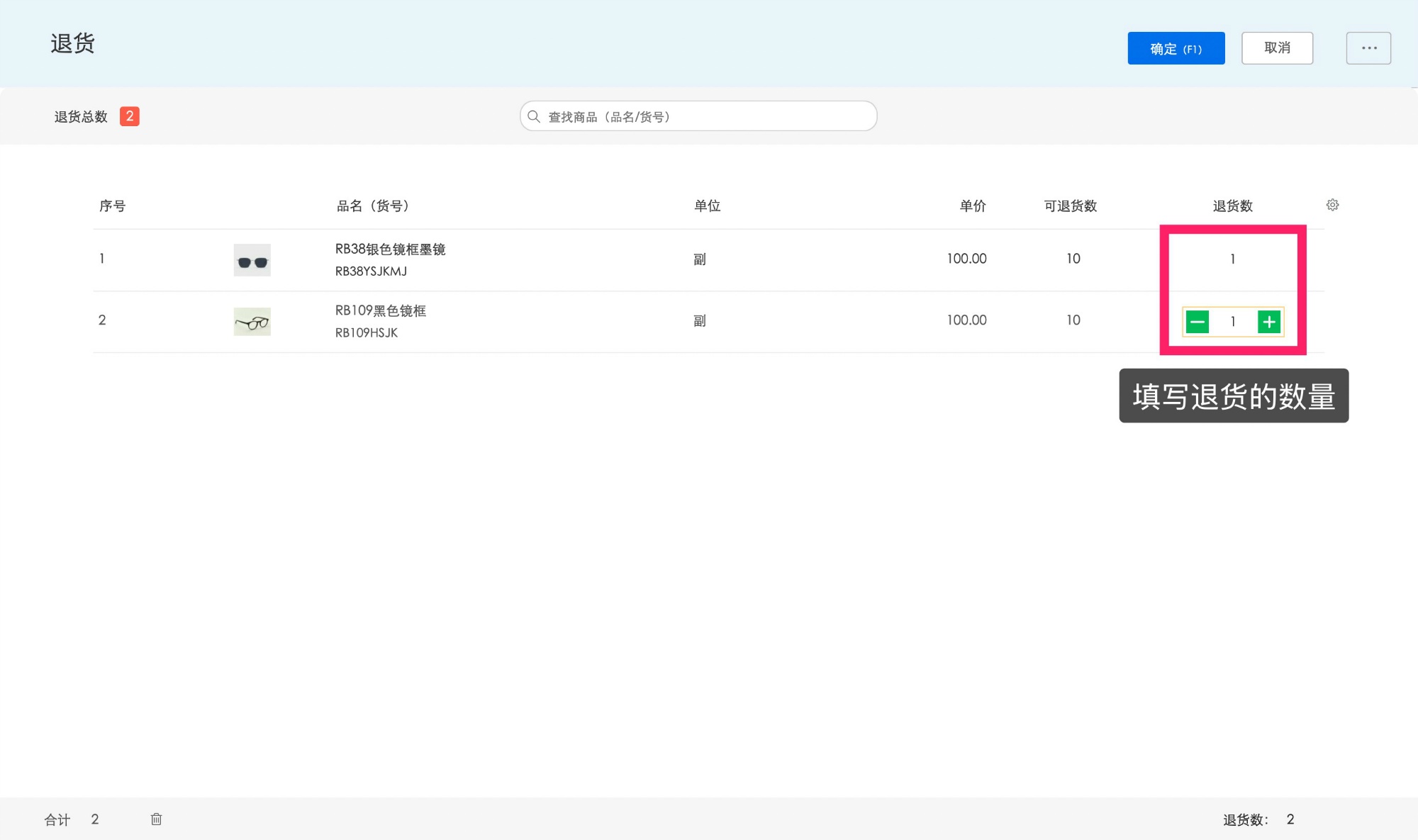Click quantity value in row 2 stepper
The width and height of the screenshot is (1418, 840).
[x=1233, y=322]
